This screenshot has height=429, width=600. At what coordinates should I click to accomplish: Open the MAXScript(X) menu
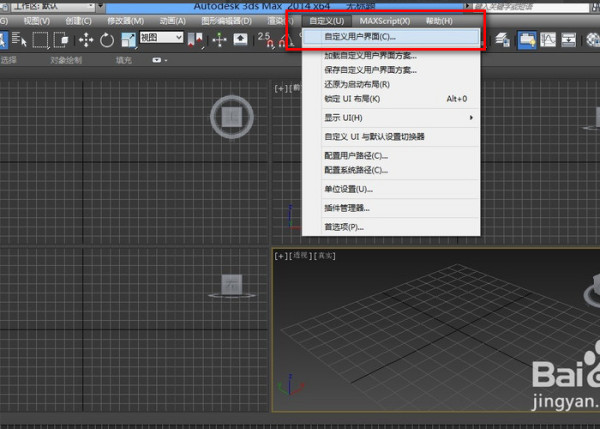(385, 21)
